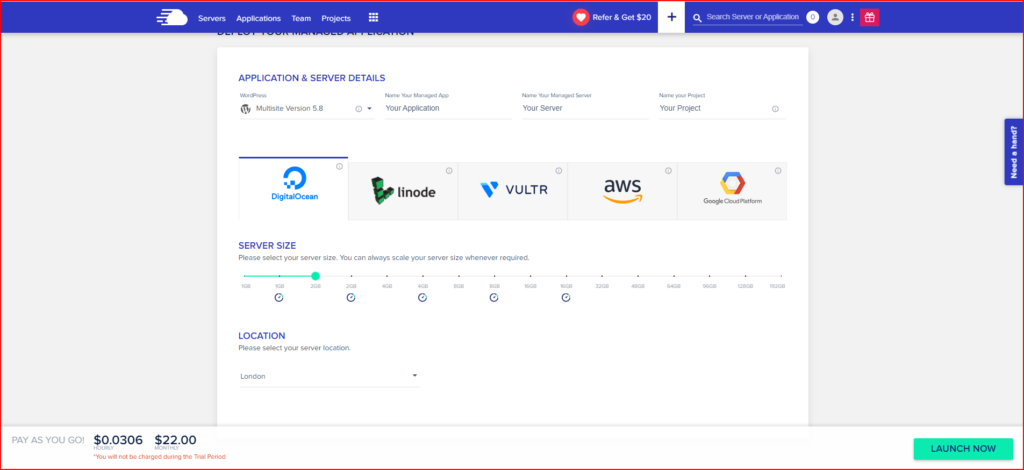
Task: Click the Your Project name field
Action: (x=714, y=108)
